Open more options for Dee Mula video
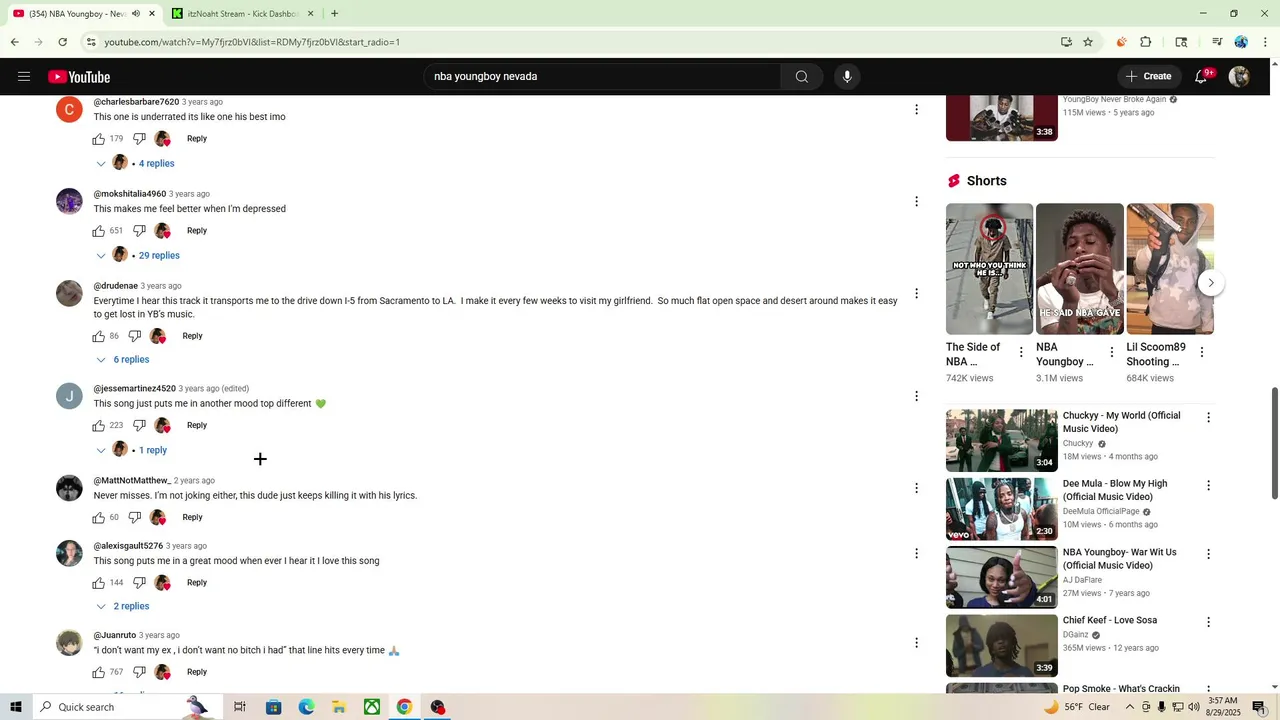The image size is (1280, 720). [x=1208, y=486]
